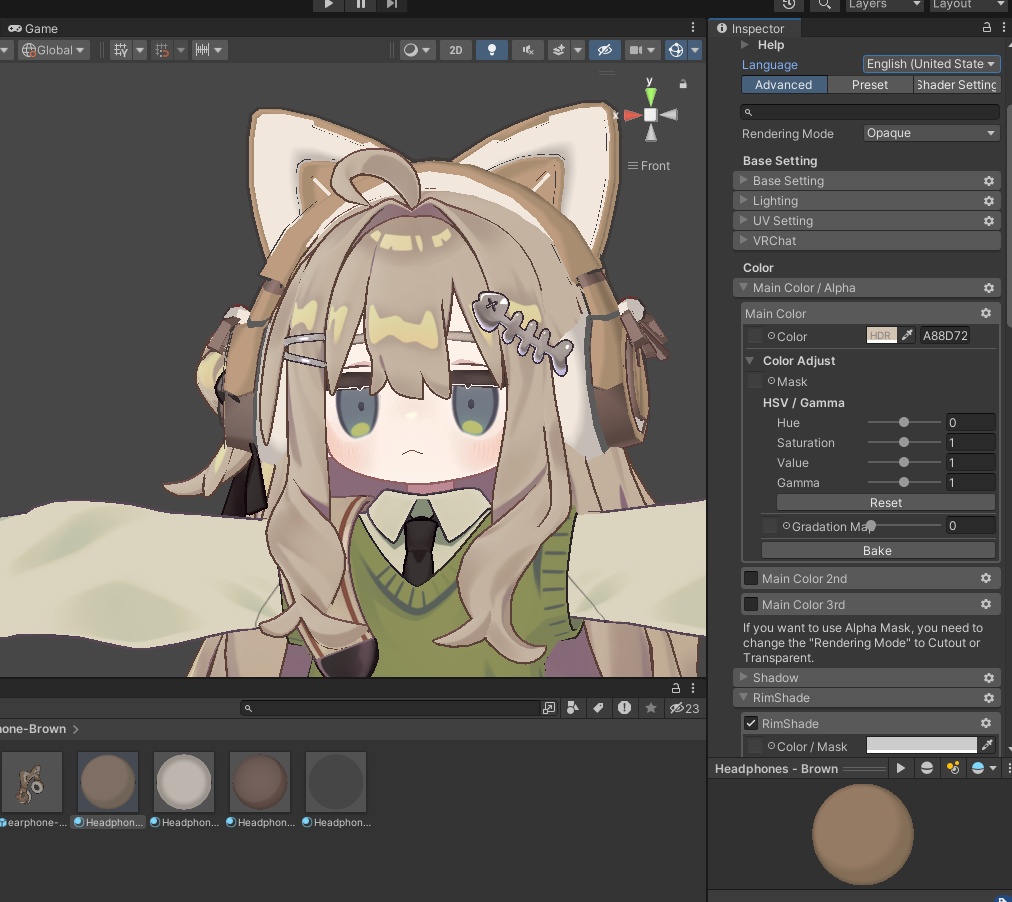This screenshot has width=1012, height=902.
Task: Toggle scene lighting with the lightbulb icon
Action: coord(492,50)
